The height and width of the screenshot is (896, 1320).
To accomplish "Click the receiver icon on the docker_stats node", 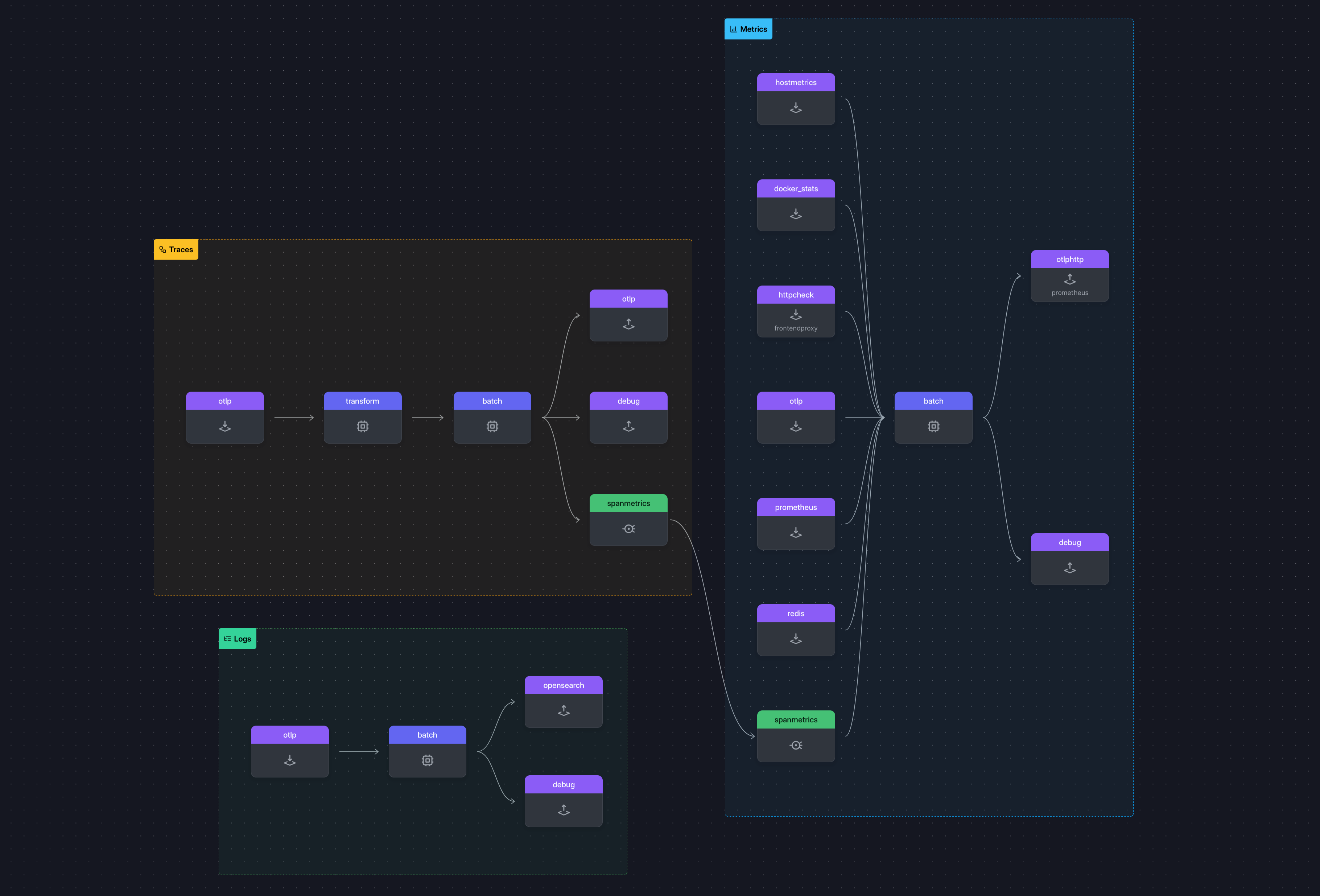I will 796,214.
